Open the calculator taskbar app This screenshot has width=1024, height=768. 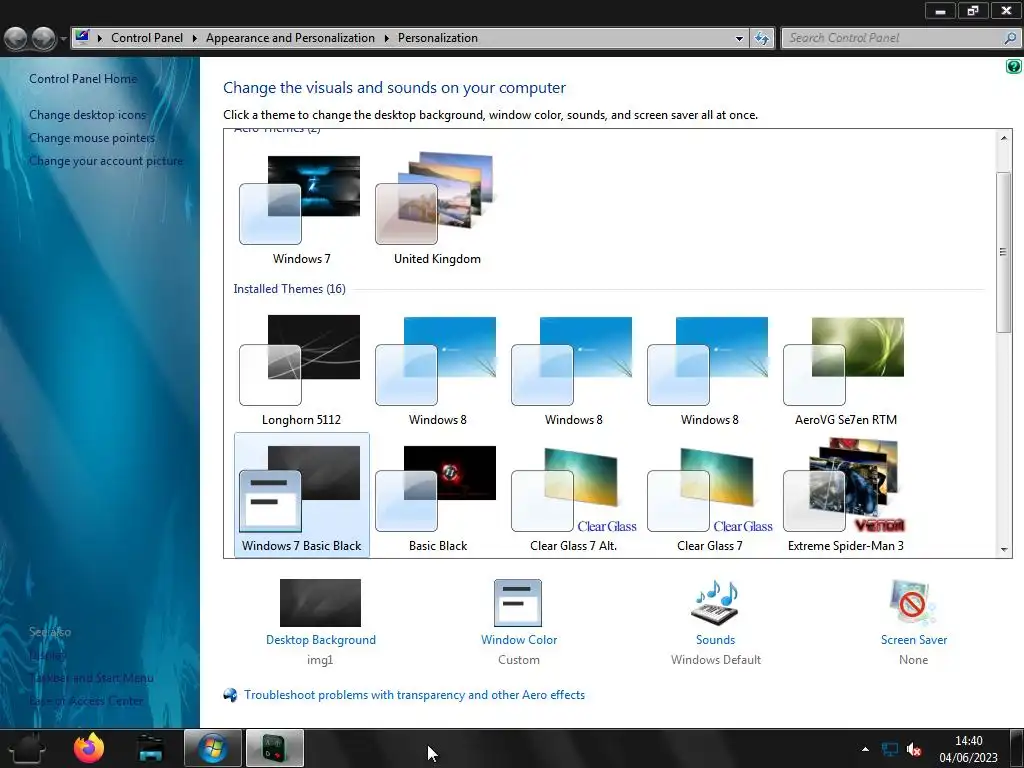coord(274,748)
